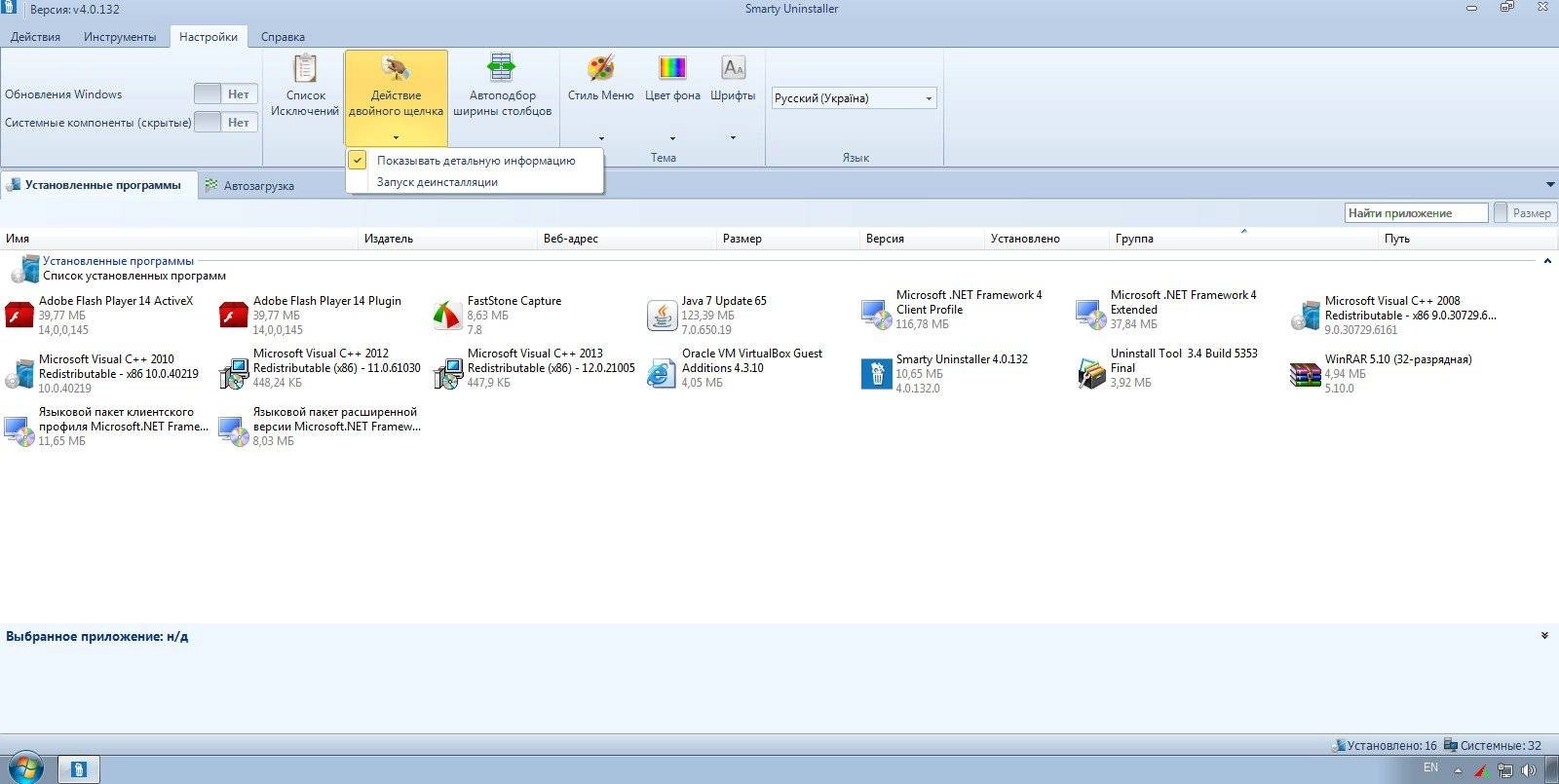Select .NET Framework 4 Extended icon
1559x784 pixels.
1090,315
